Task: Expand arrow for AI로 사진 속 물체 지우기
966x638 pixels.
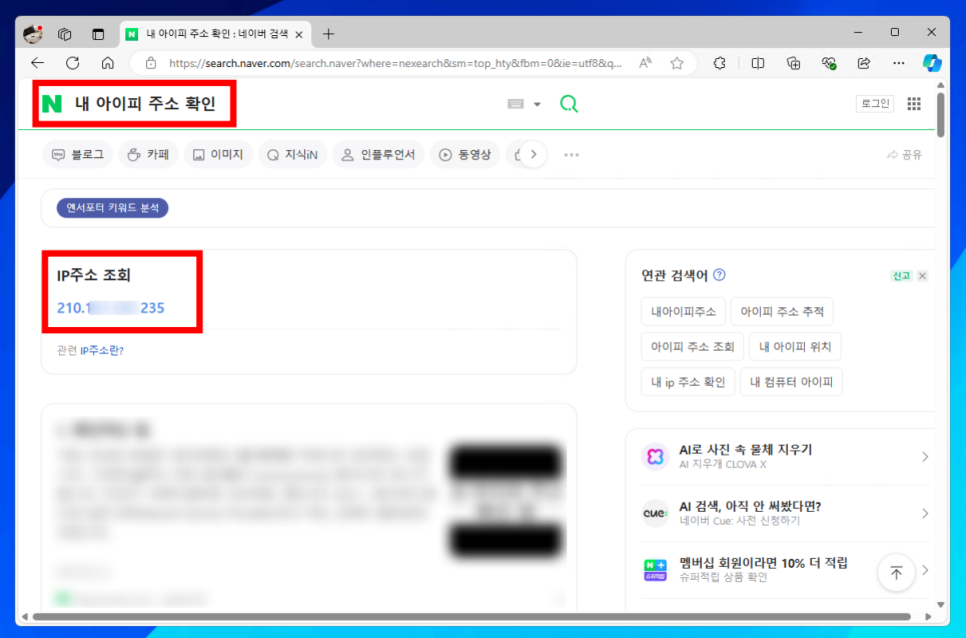Action: coord(925,456)
